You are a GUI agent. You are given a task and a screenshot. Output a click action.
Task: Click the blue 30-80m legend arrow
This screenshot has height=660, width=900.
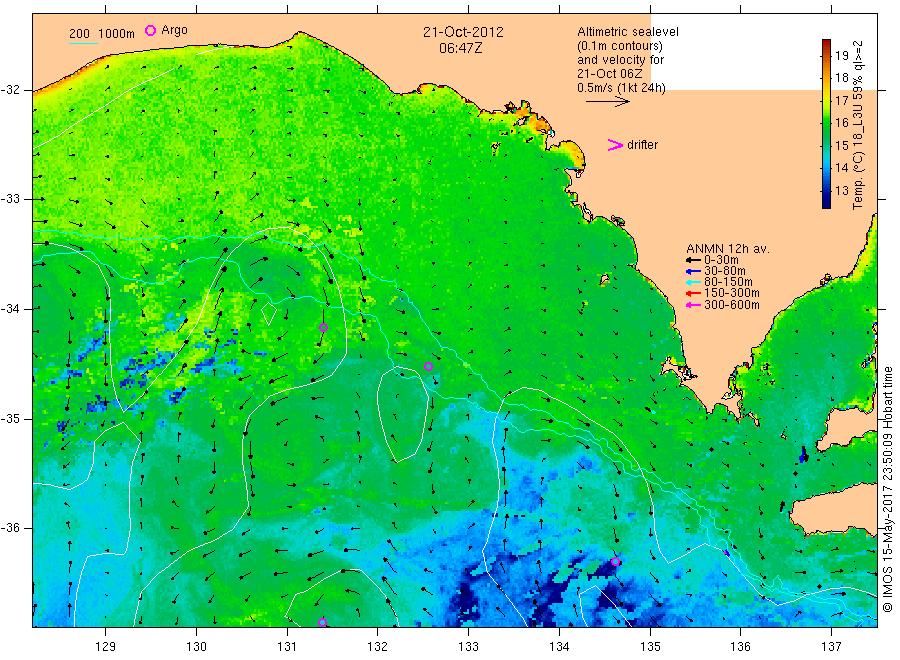tap(693, 271)
